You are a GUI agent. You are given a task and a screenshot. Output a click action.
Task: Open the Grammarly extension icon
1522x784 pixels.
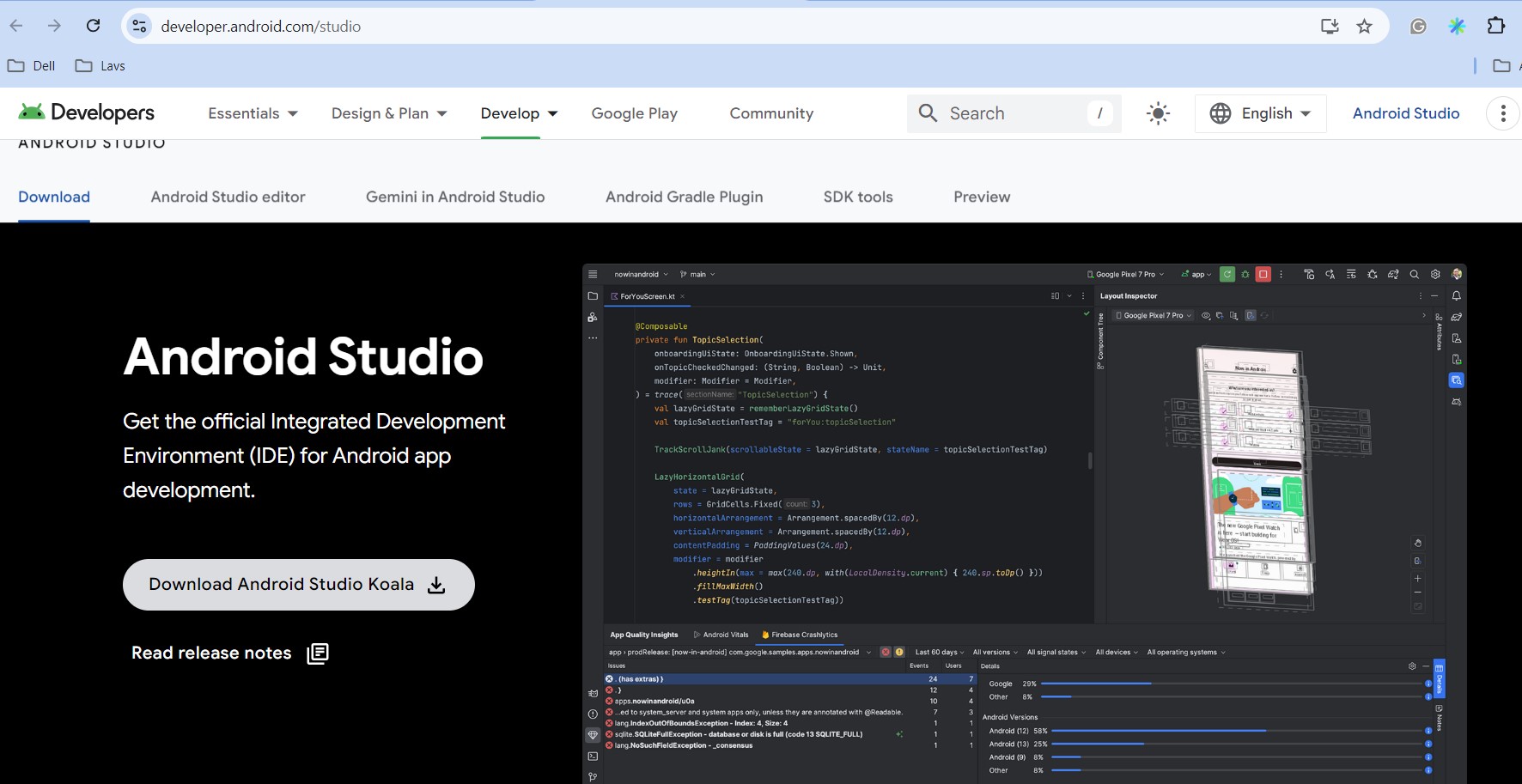[1418, 27]
